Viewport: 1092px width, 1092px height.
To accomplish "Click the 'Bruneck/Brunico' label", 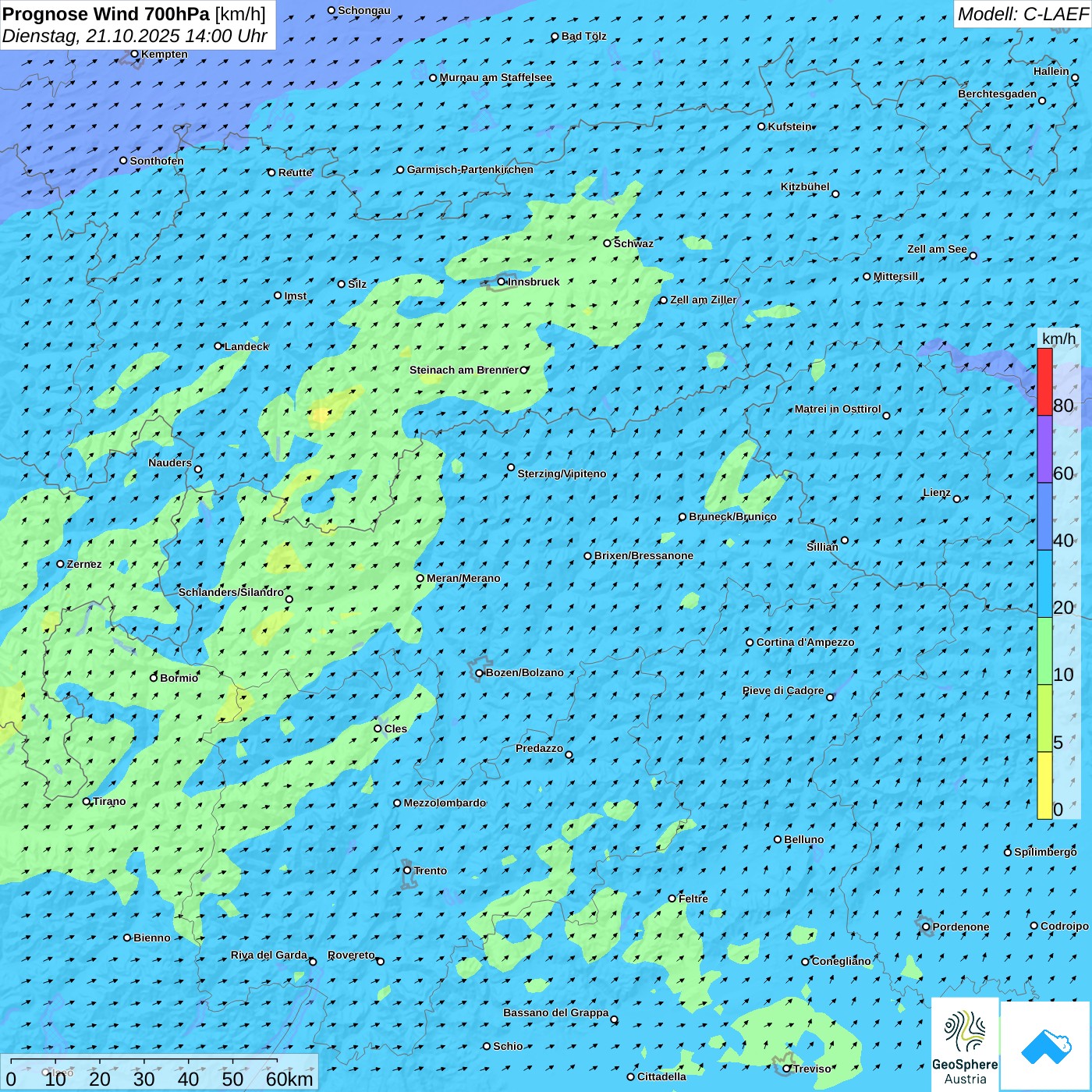I will pos(732,516).
